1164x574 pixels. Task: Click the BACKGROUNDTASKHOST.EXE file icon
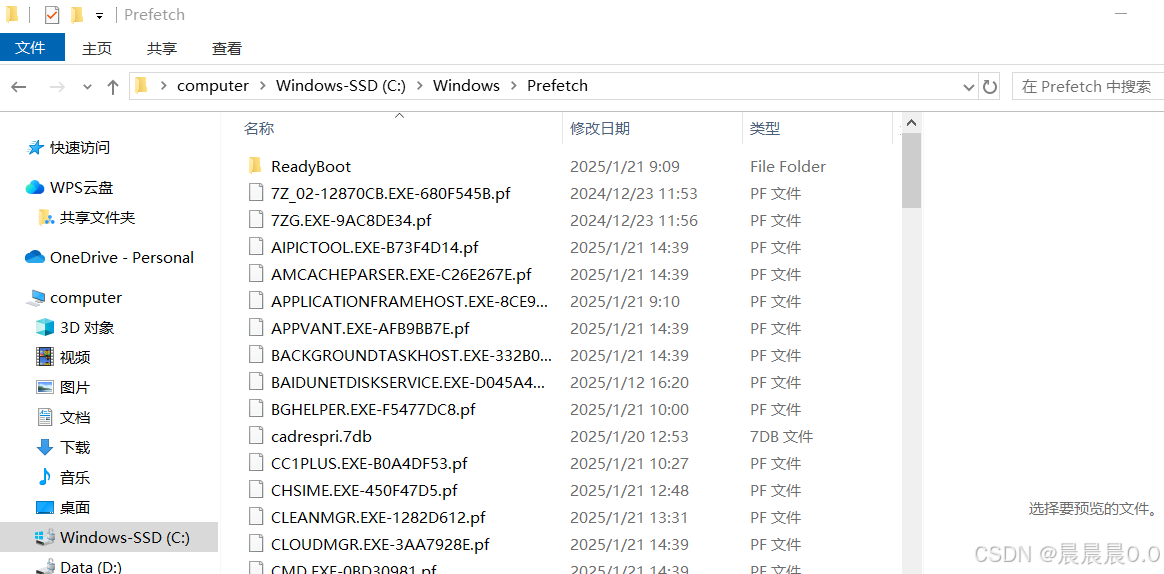256,355
